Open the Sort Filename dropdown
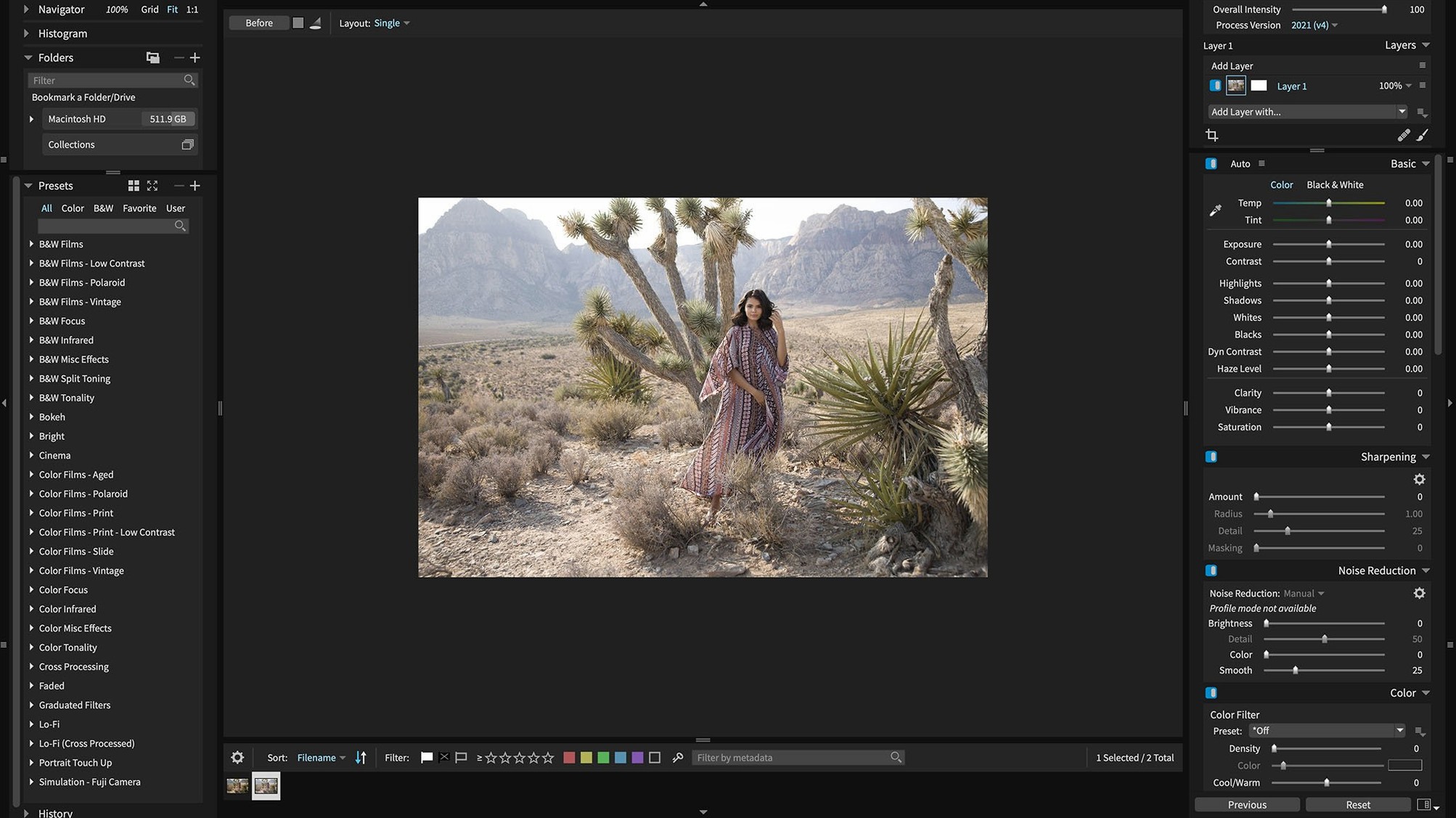Screen dimensions: 1456x818 coord(321,757)
